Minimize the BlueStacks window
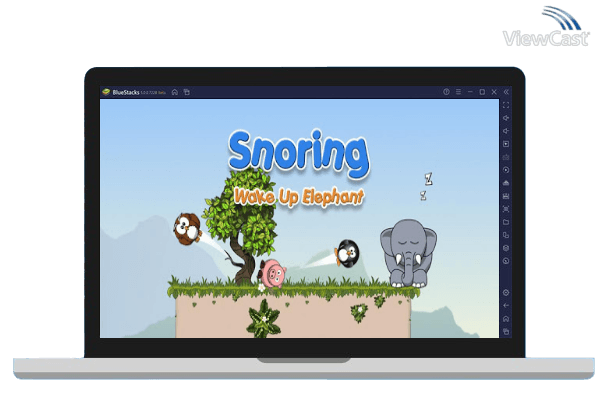The width and height of the screenshot is (602, 414). pos(470,92)
